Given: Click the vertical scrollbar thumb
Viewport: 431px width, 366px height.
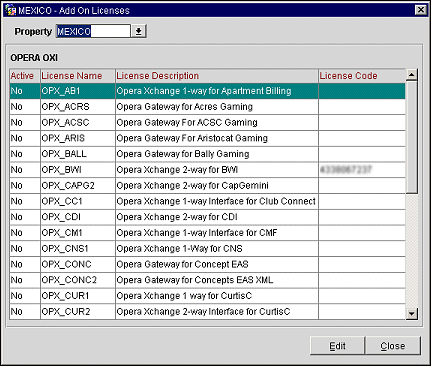Looking at the screenshot, I should (412, 137).
